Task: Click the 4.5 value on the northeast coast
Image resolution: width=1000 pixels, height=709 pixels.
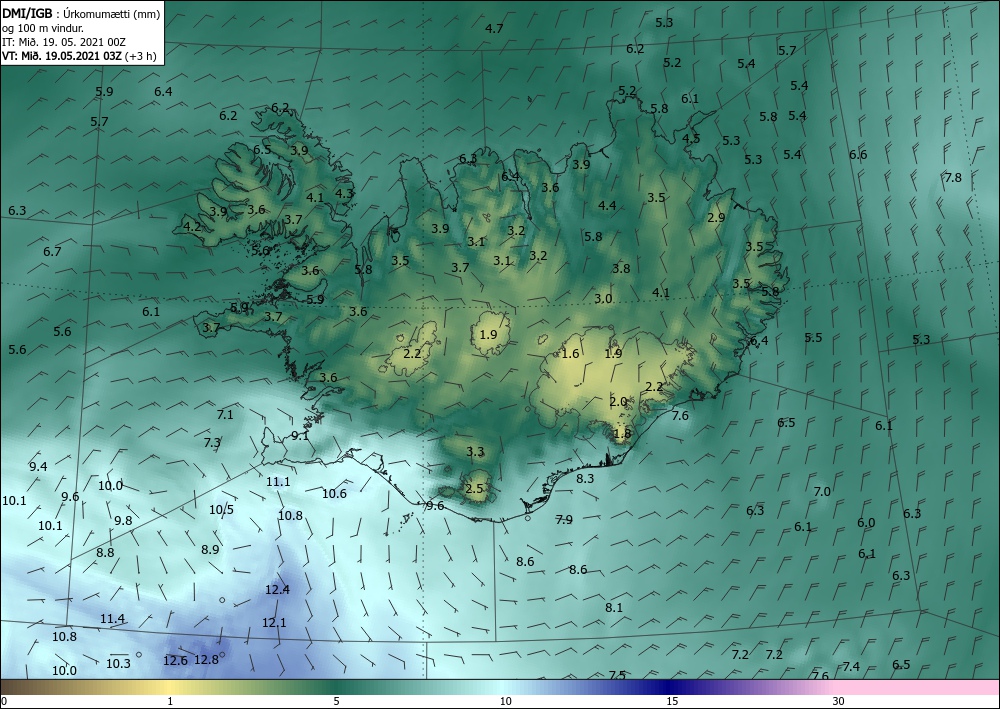Action: (x=691, y=138)
